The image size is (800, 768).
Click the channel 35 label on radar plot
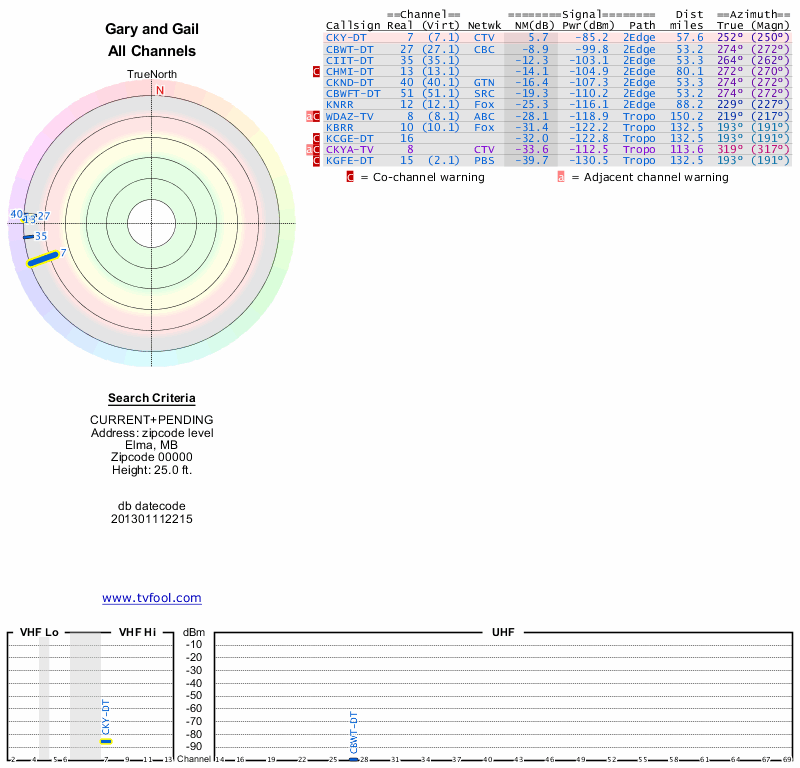click(41, 236)
